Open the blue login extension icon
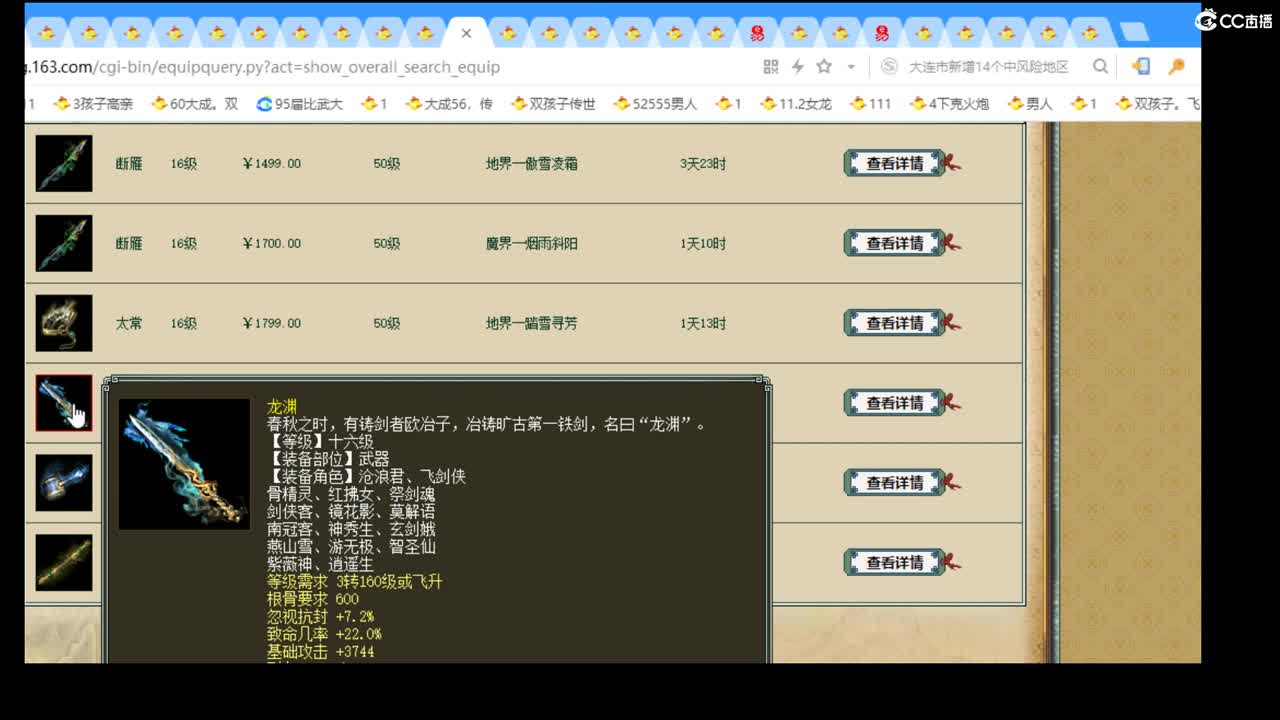 coord(1141,67)
